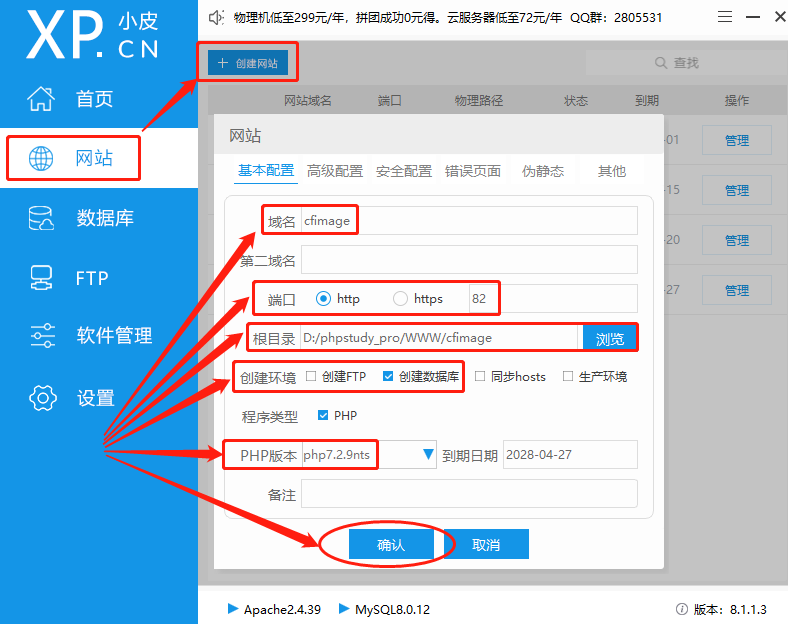The image size is (788, 624).
Task: Click the MySQL8.0.12 status text
Action: click(x=392, y=609)
